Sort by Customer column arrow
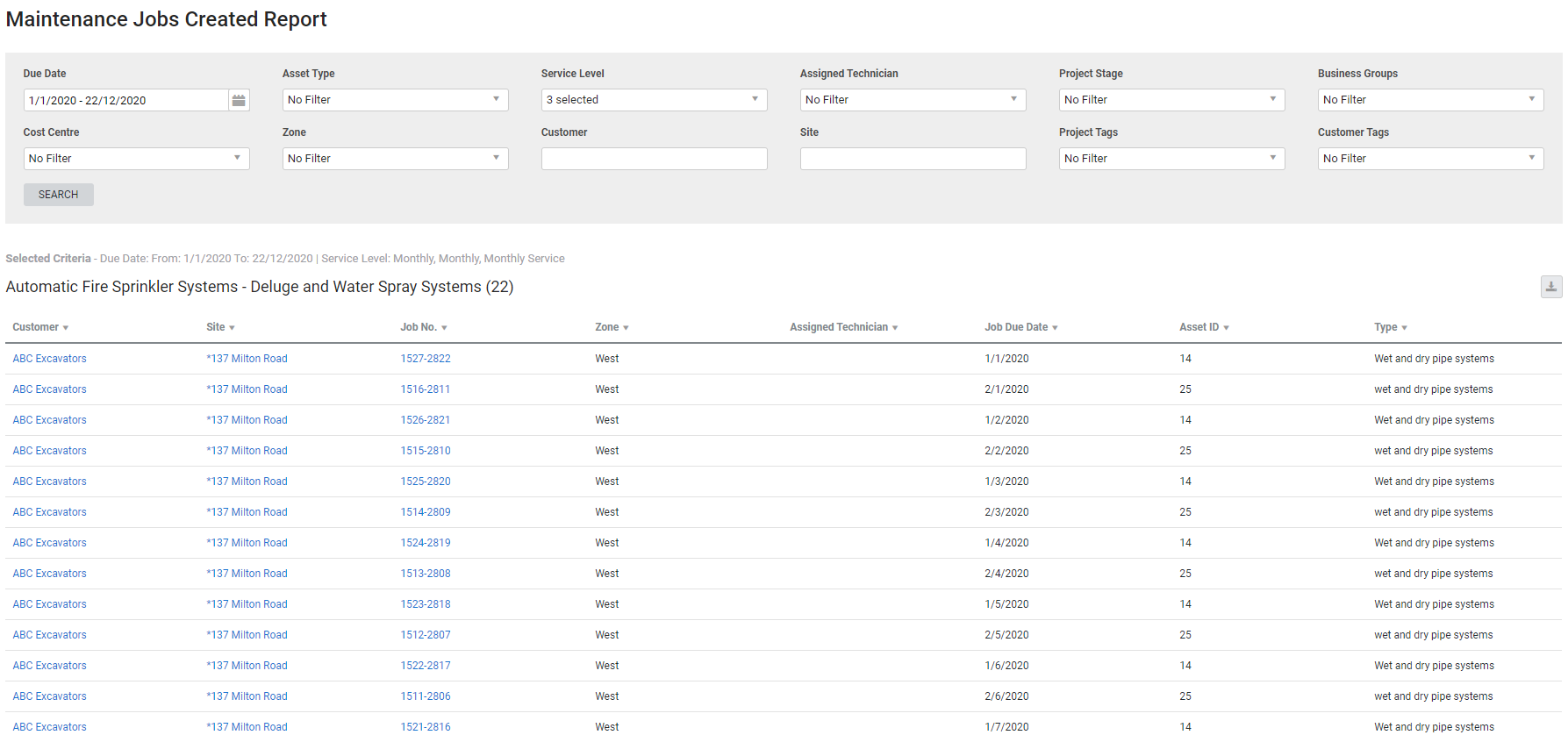 65,328
